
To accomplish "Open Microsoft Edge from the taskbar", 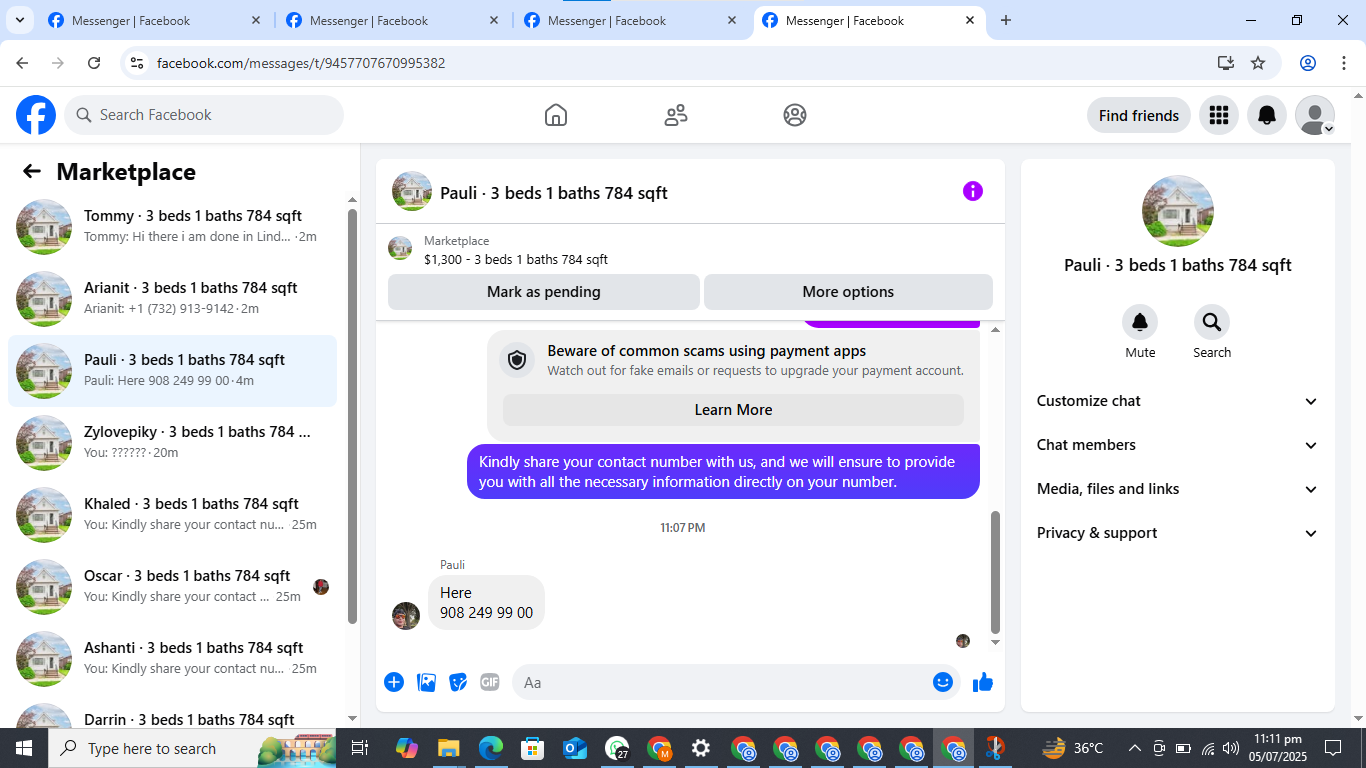I will click(490, 748).
